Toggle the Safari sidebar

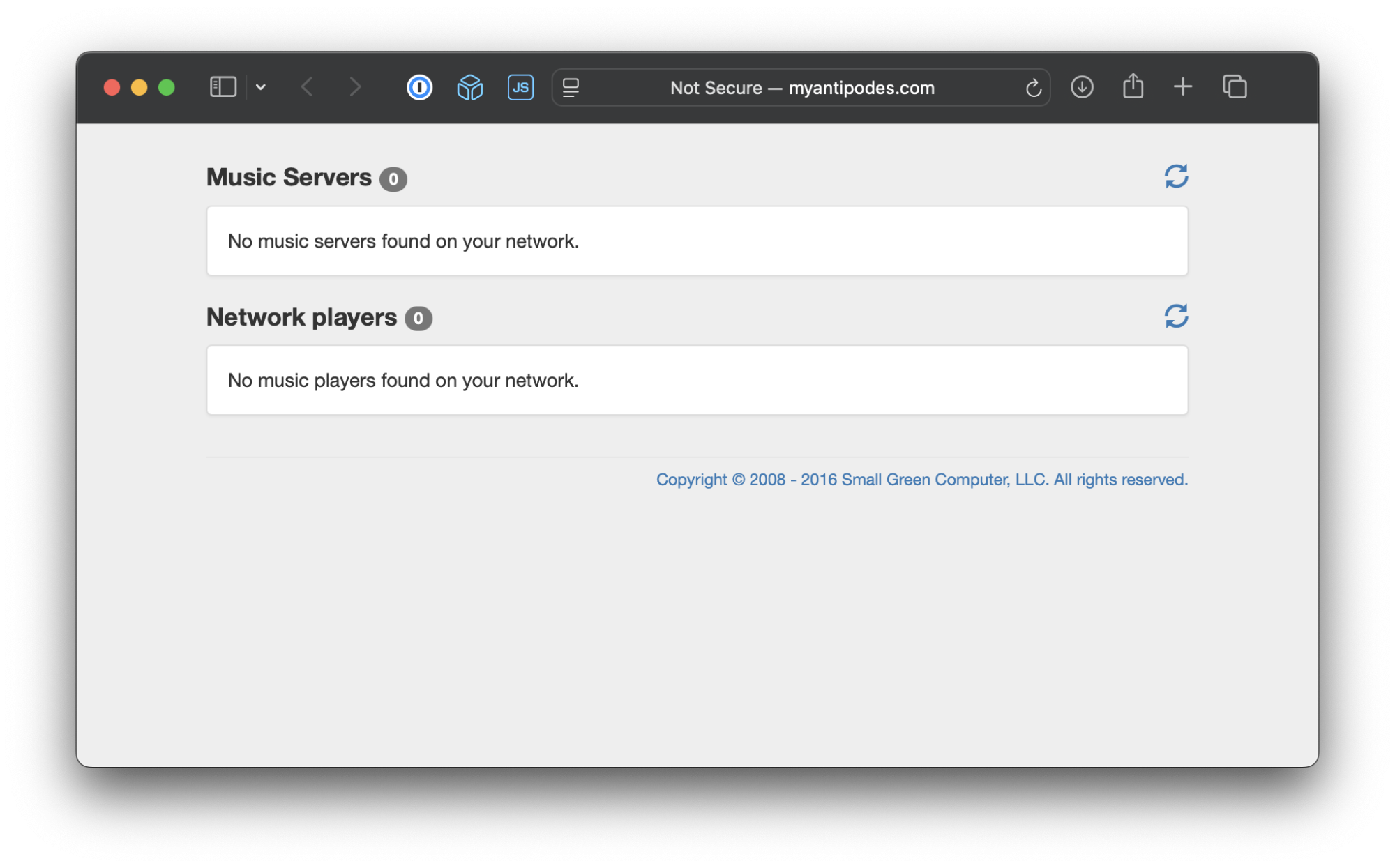223,87
